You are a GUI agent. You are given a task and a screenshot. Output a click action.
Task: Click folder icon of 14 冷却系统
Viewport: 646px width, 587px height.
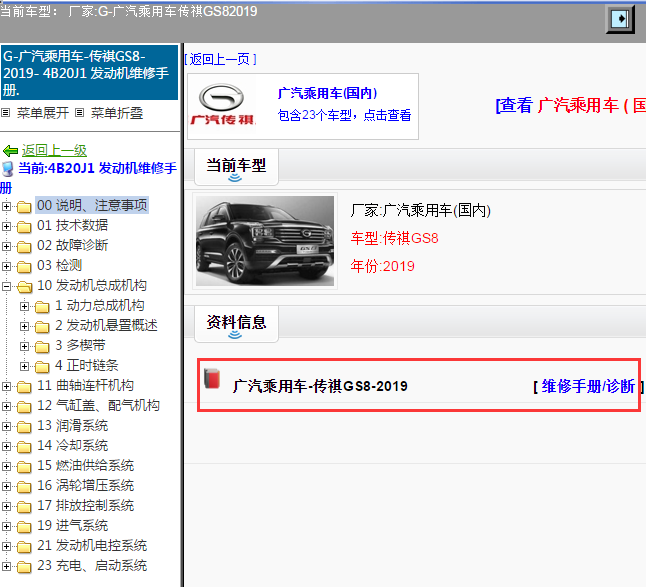point(24,447)
